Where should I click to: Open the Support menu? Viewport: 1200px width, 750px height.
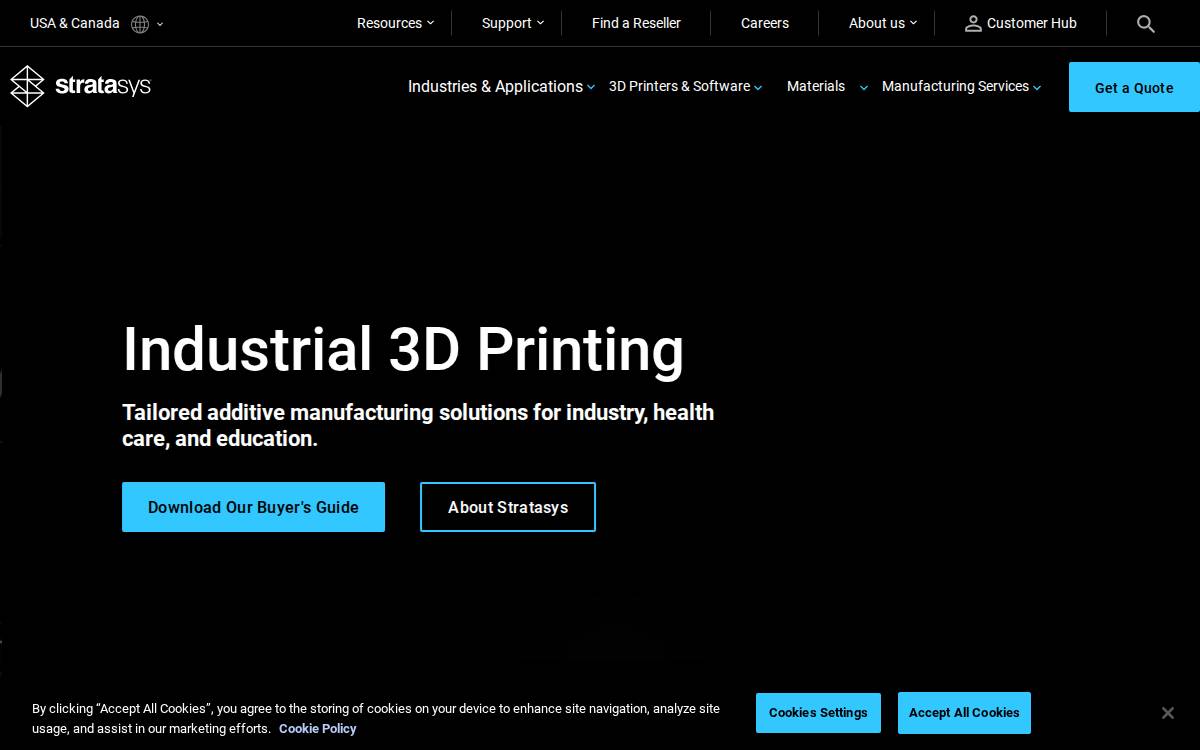tap(506, 23)
